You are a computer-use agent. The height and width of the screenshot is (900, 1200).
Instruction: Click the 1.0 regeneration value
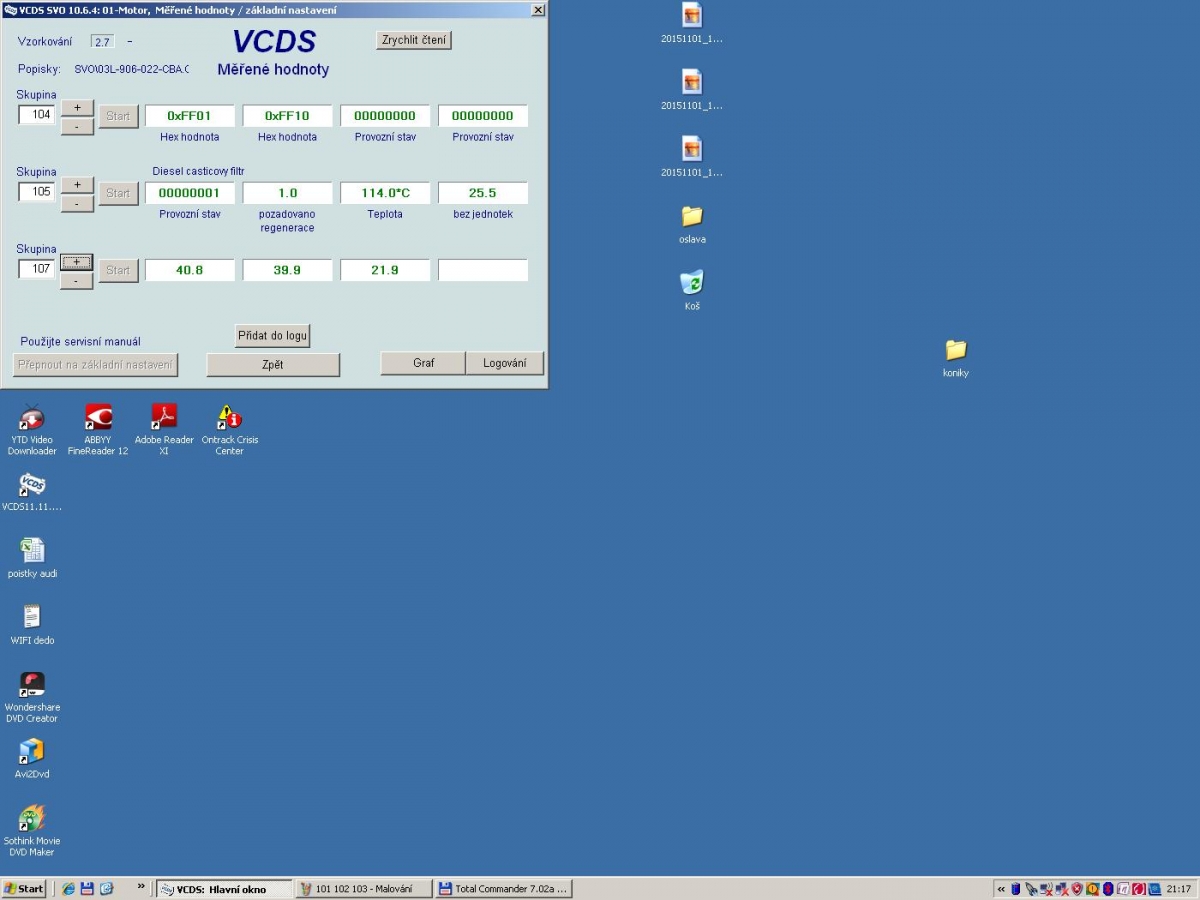coord(288,193)
